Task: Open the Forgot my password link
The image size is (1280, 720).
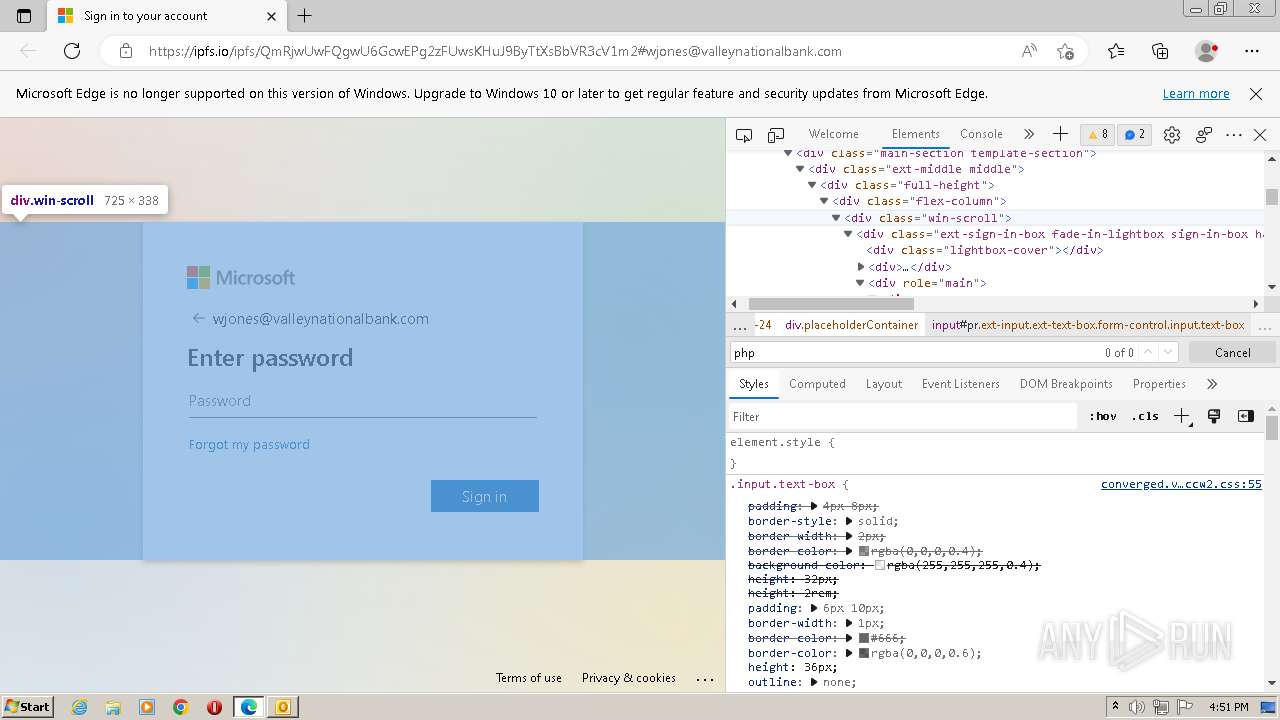Action: pos(249,444)
